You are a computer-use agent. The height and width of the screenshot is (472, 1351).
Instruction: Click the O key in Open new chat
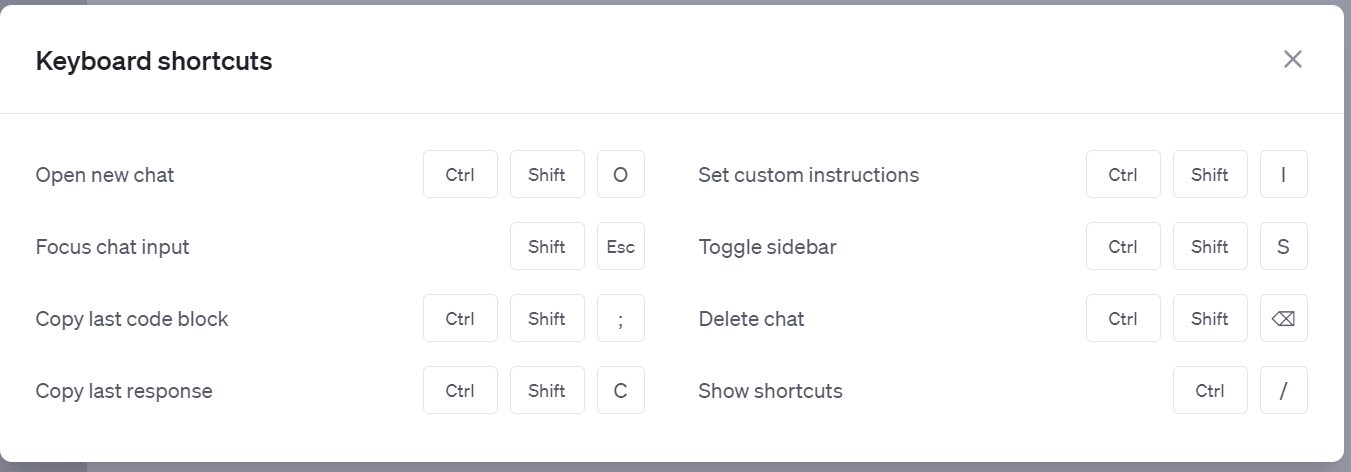point(621,175)
